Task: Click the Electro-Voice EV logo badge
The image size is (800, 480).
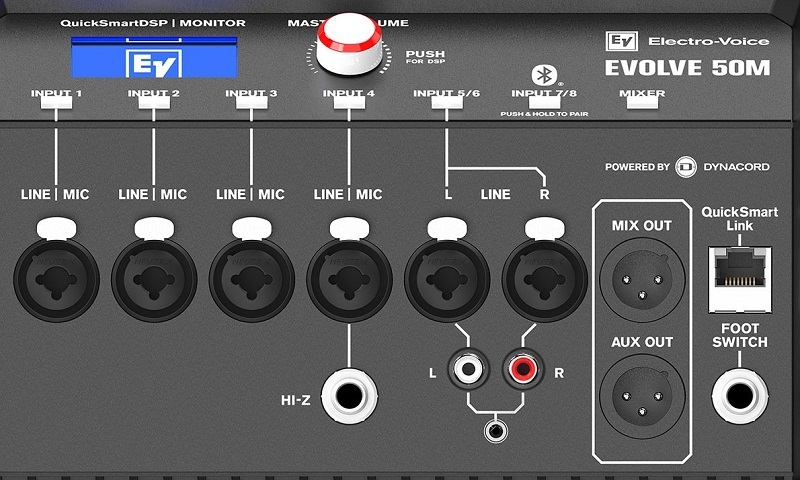Action: (x=622, y=41)
